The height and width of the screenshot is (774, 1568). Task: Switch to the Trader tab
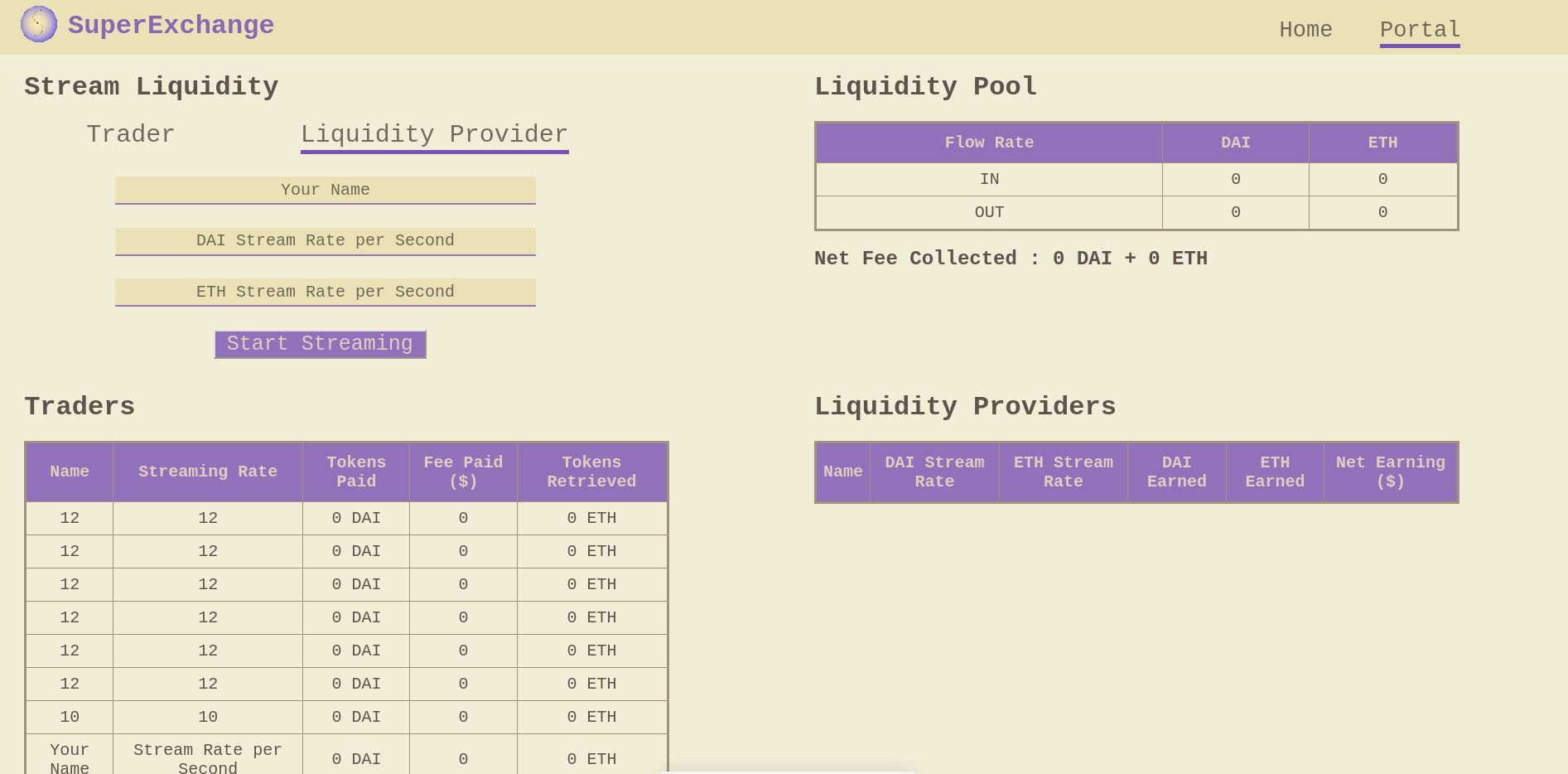pyautogui.click(x=131, y=134)
